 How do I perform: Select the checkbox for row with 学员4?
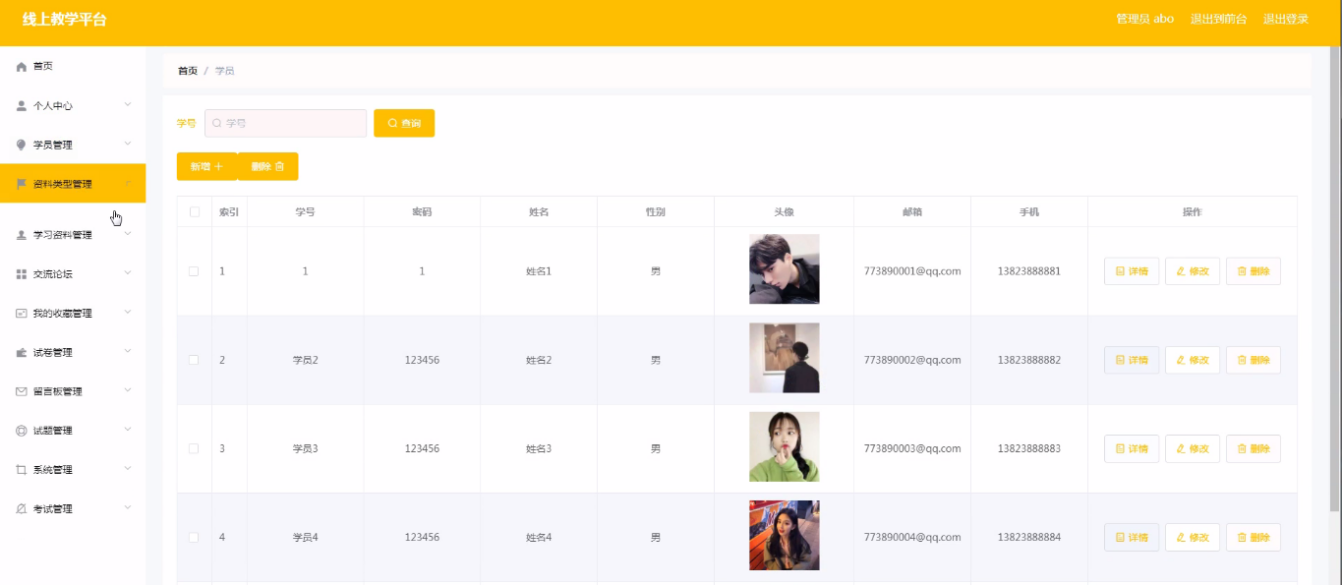(194, 538)
